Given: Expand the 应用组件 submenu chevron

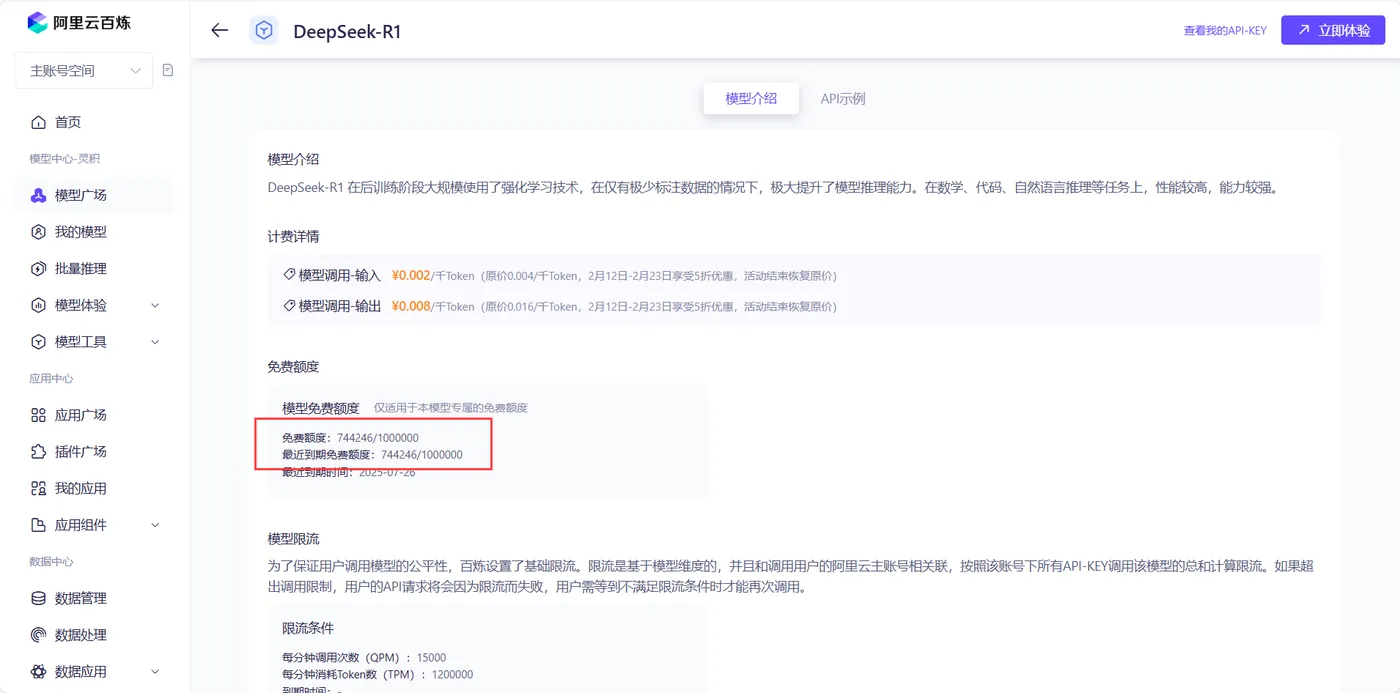Looking at the screenshot, I should pyautogui.click(x=155, y=525).
